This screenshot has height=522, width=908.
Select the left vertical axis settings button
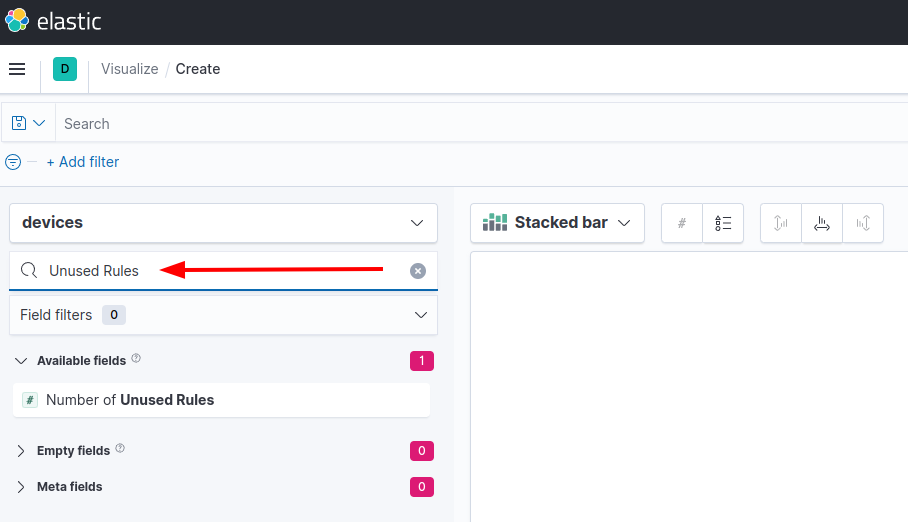coord(781,223)
